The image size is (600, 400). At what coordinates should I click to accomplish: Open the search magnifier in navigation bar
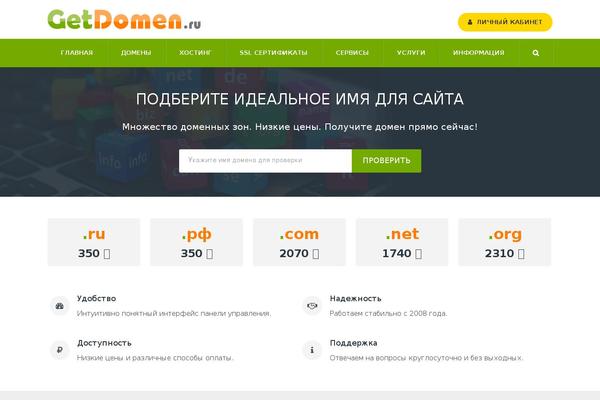(536, 53)
